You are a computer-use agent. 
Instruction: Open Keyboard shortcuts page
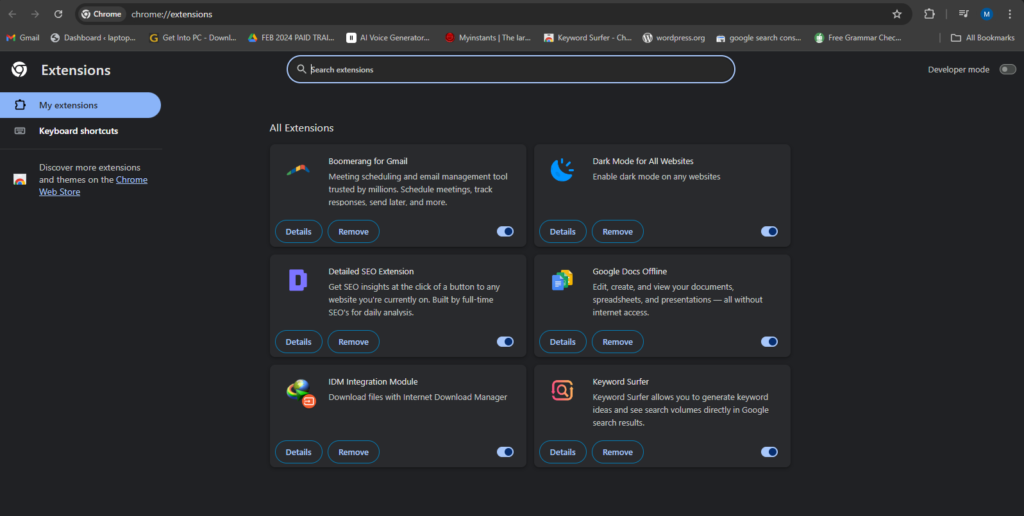80,131
